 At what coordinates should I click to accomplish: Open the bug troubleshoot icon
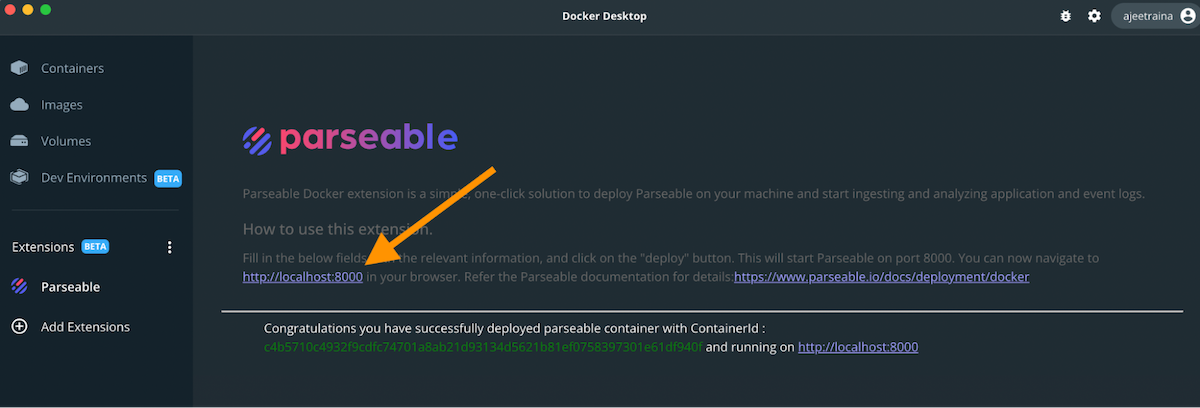pyautogui.click(x=1066, y=16)
